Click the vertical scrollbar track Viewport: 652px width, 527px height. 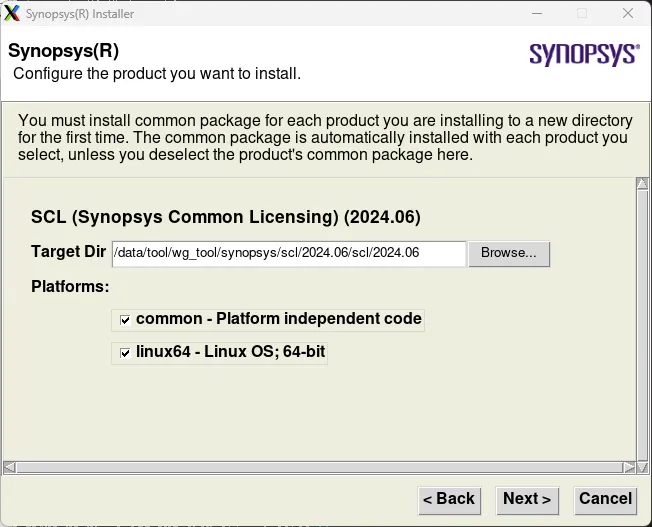click(642, 325)
